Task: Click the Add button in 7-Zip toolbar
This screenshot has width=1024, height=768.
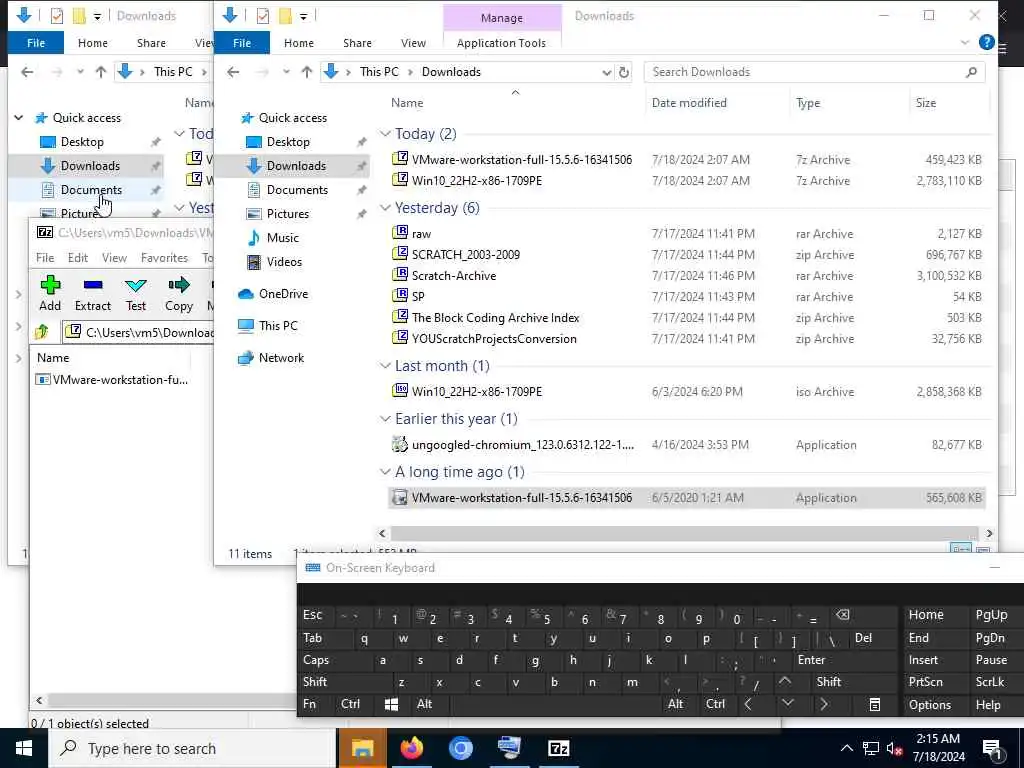Action: (50, 293)
